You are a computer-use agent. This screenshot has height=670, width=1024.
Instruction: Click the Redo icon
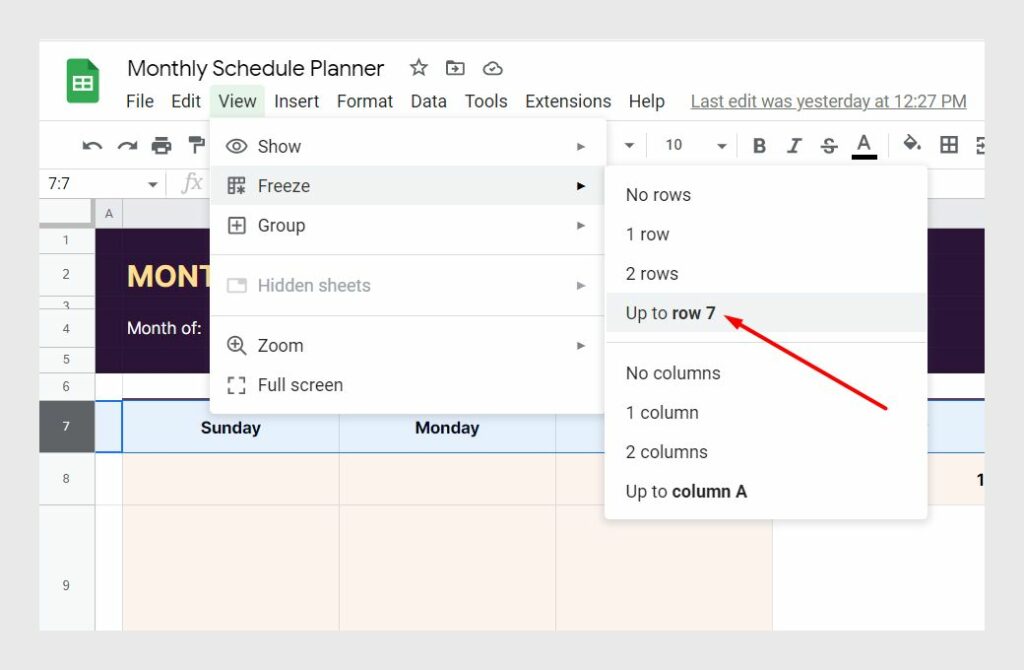coord(127,145)
